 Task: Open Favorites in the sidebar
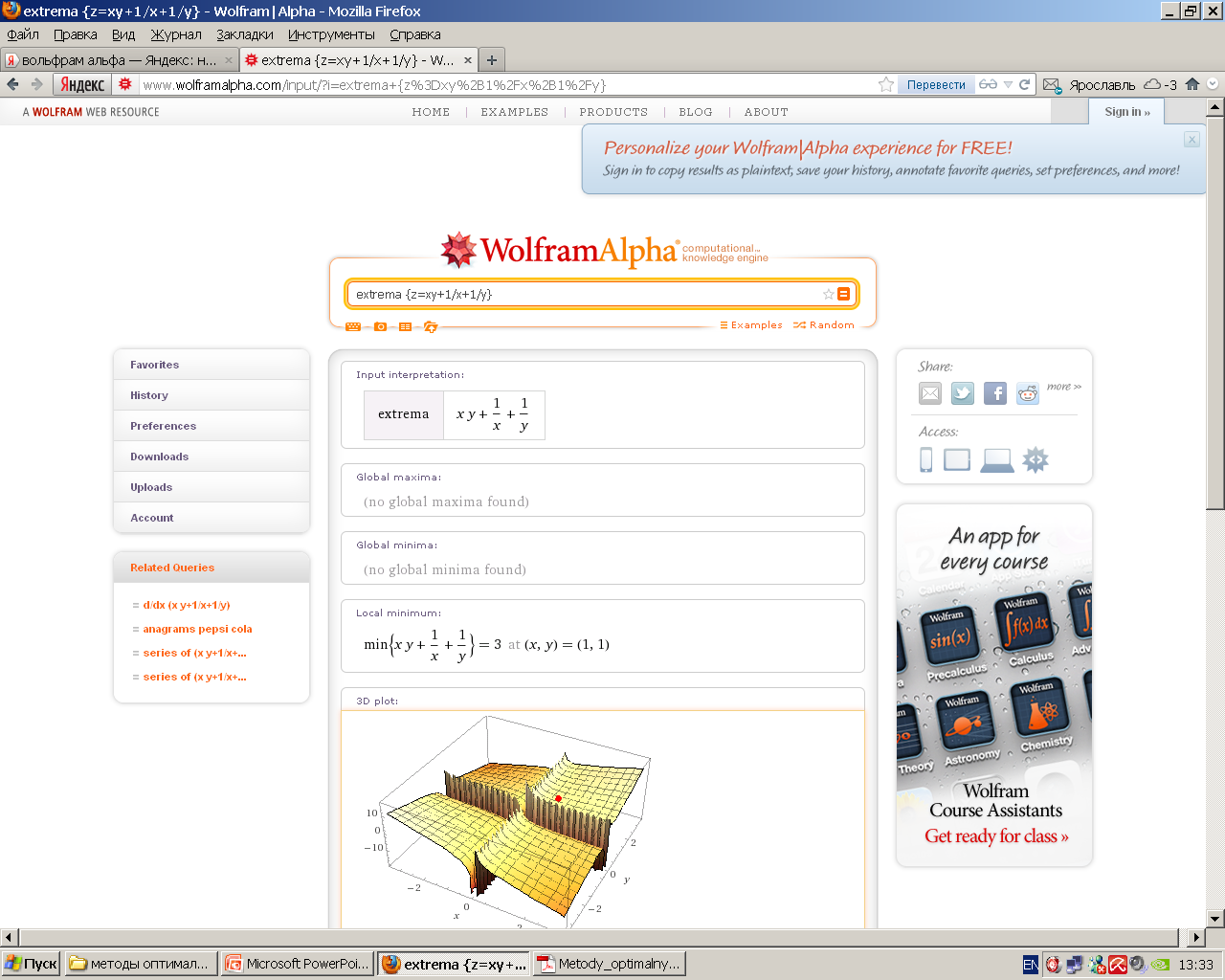coord(212,365)
